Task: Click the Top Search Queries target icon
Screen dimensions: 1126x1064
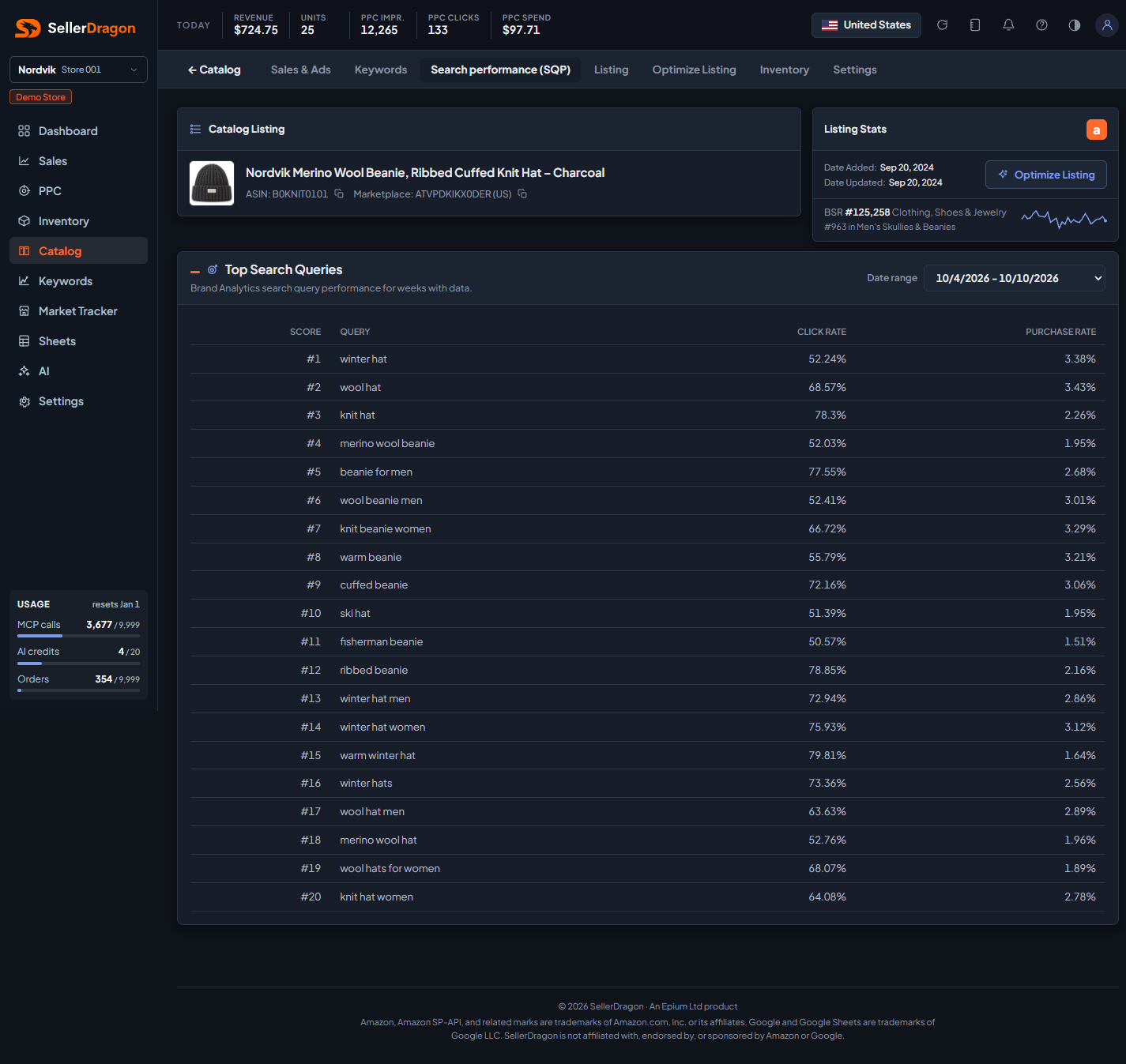Action: 213,269
